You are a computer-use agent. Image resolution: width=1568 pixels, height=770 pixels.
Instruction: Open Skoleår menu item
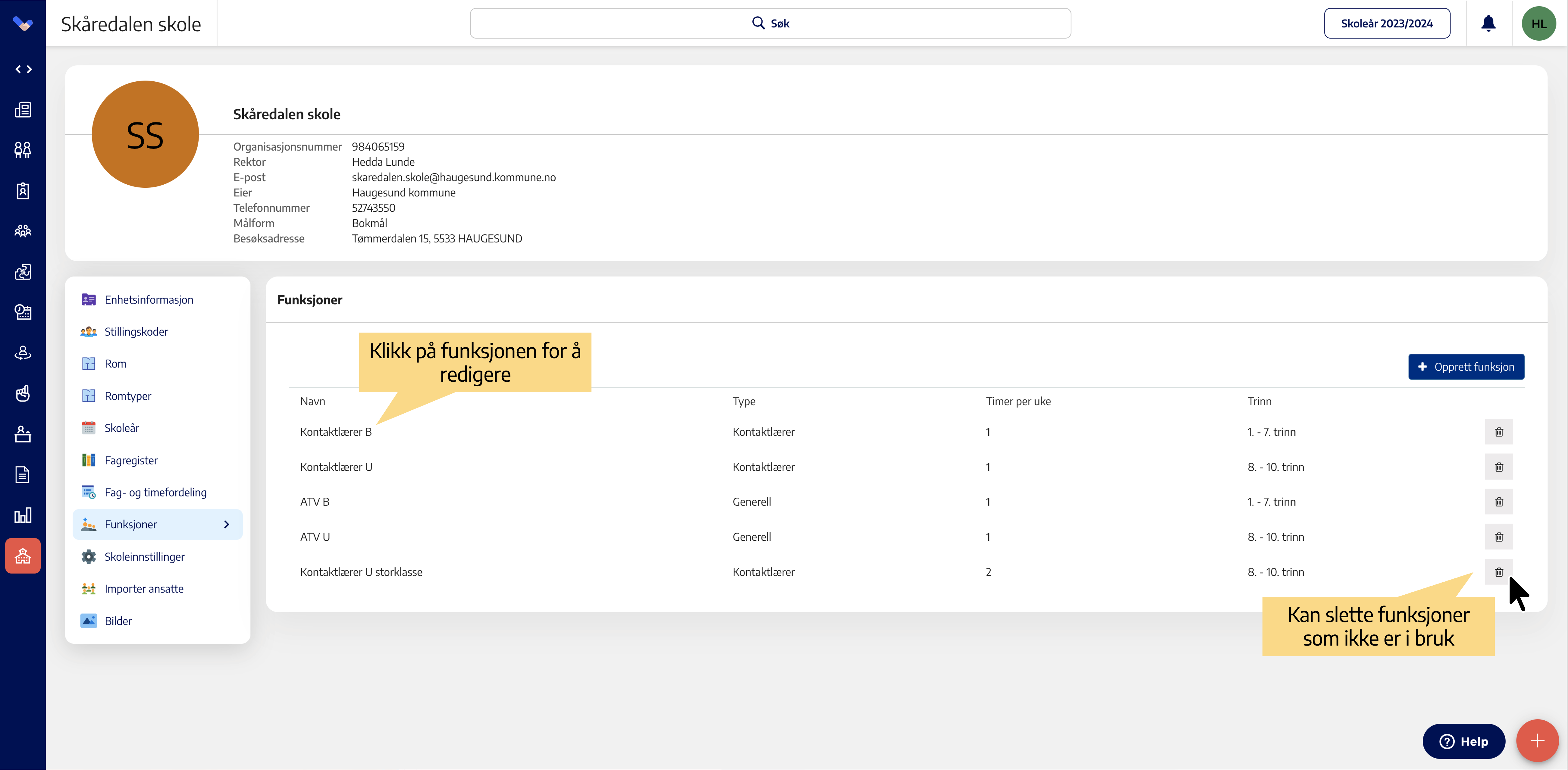[158, 428]
